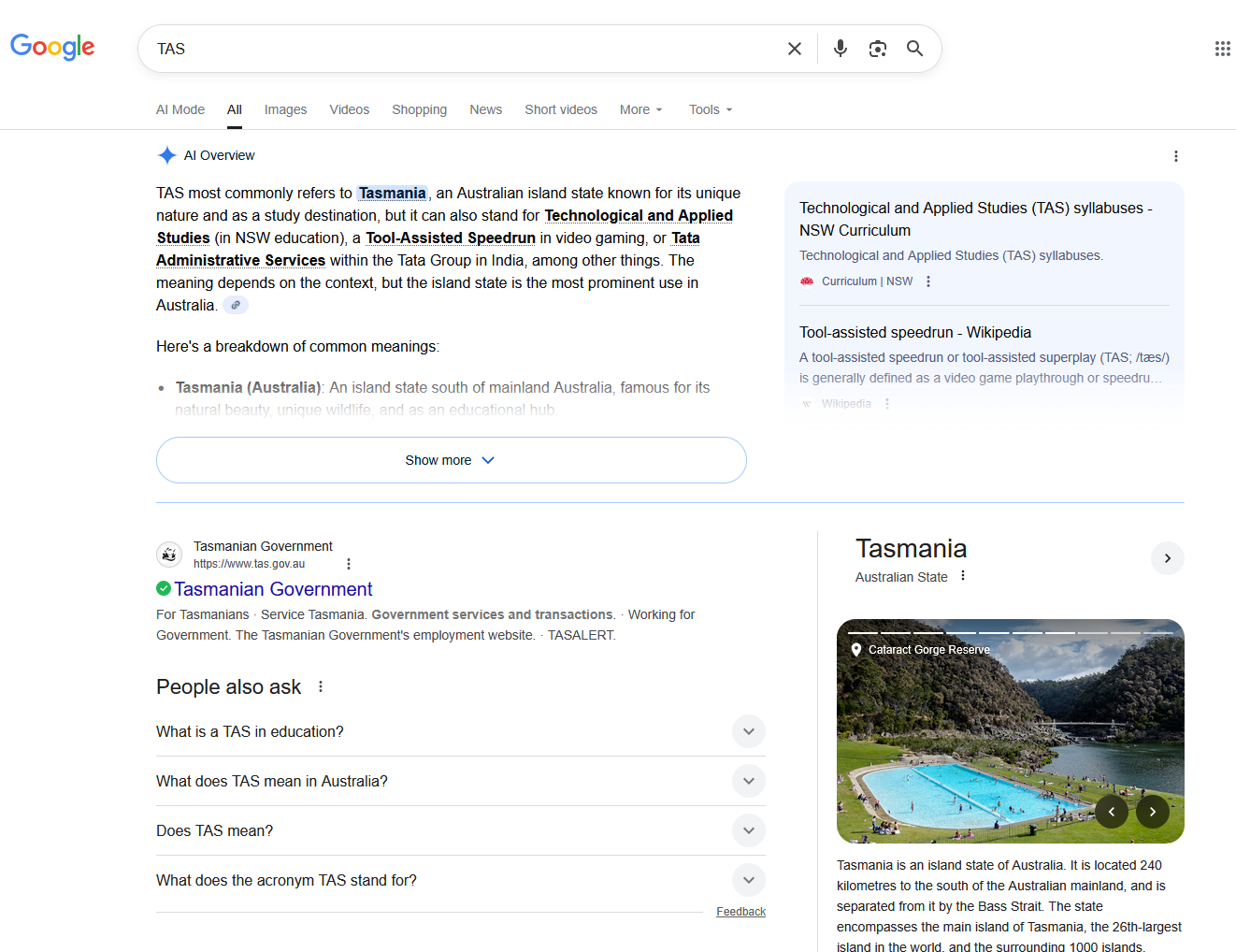Open the News tab
Screen dimensions: 1236x952
[486, 109]
